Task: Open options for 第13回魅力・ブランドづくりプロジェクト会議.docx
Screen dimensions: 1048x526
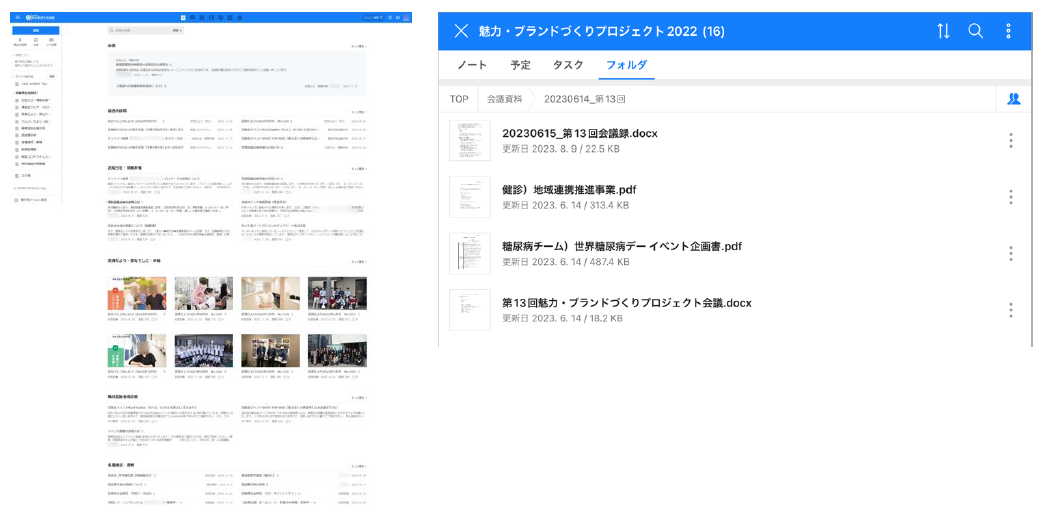Action: pos(1011,310)
